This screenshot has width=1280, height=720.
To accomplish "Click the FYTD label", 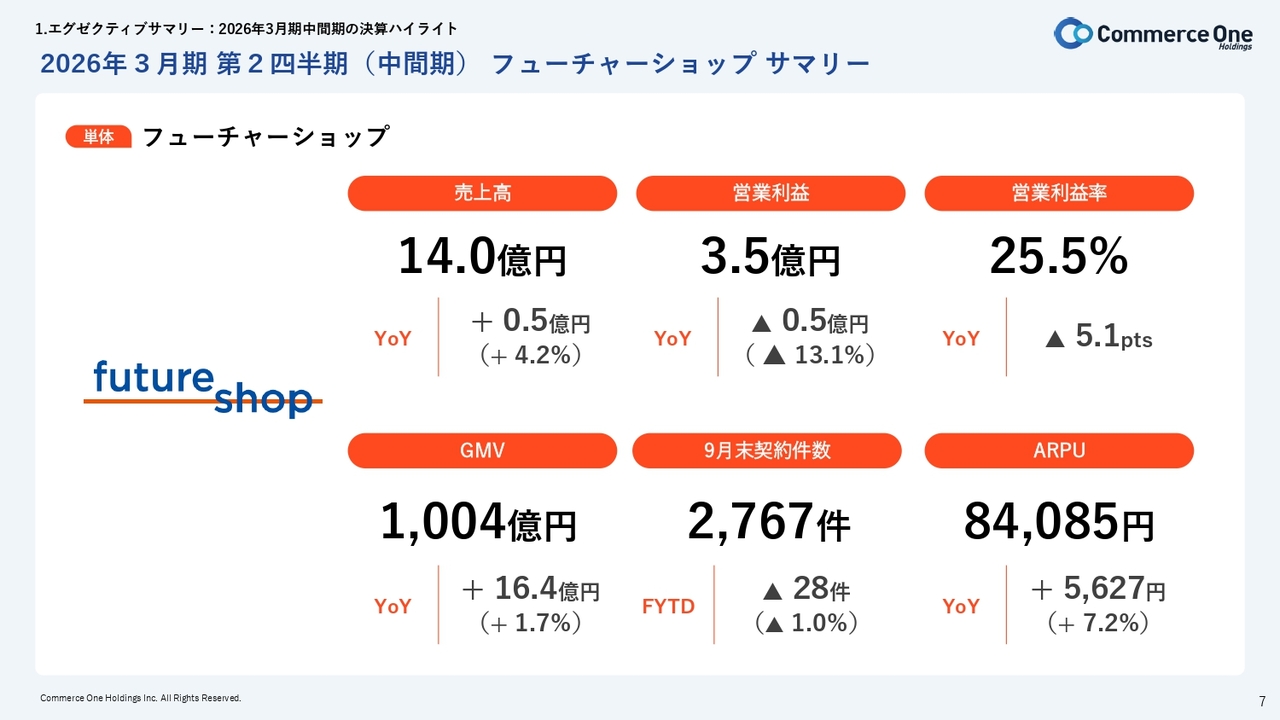I will pyautogui.click(x=668, y=606).
